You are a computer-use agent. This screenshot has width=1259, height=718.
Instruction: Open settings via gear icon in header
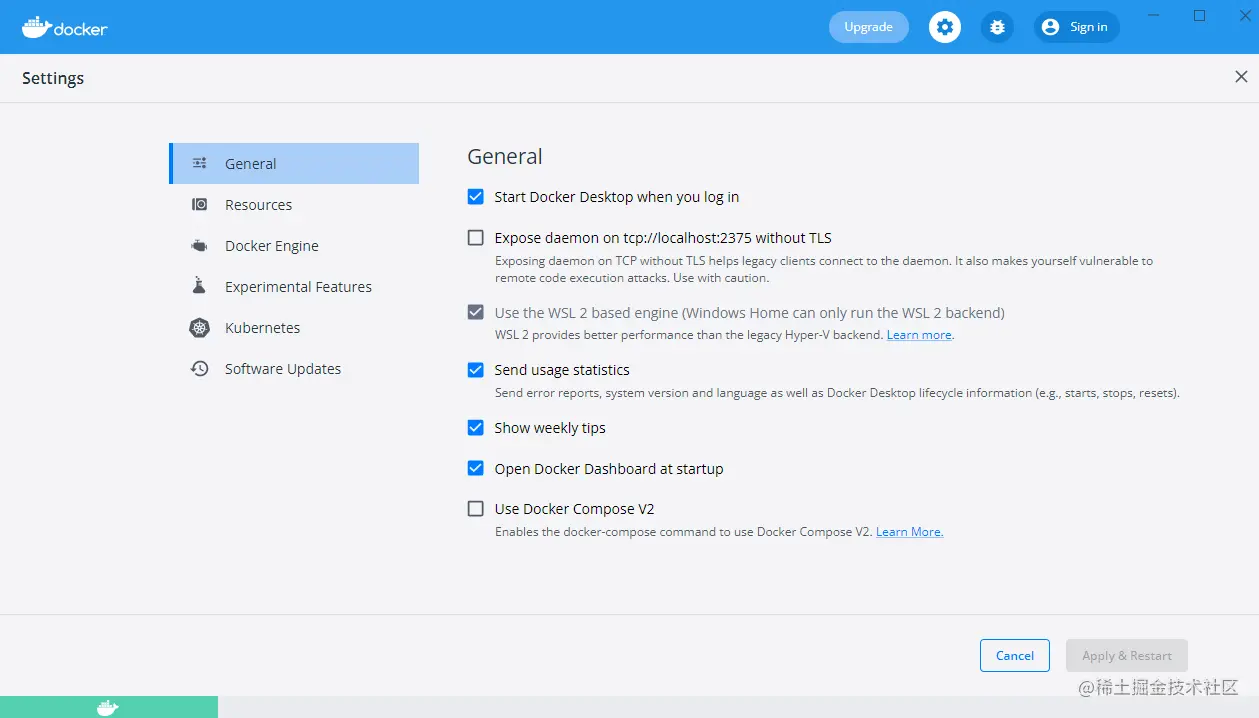point(945,27)
